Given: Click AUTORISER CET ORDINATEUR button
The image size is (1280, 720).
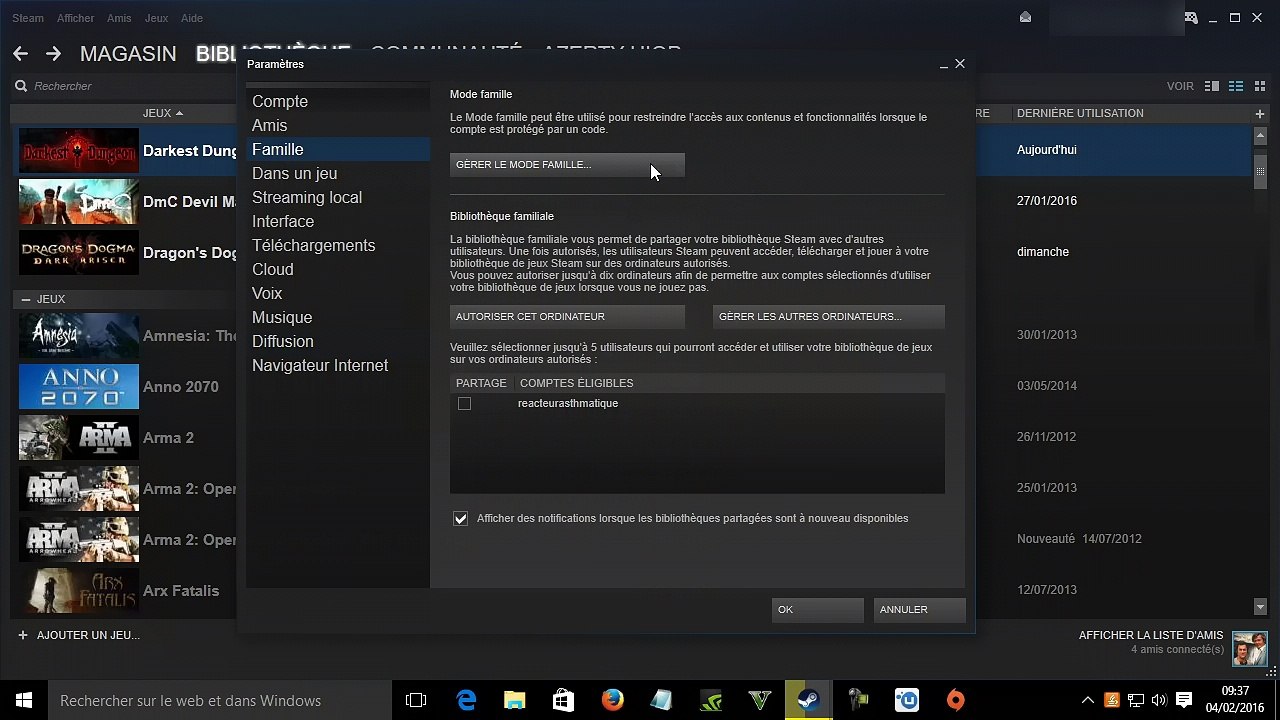Looking at the screenshot, I should 567,317.
